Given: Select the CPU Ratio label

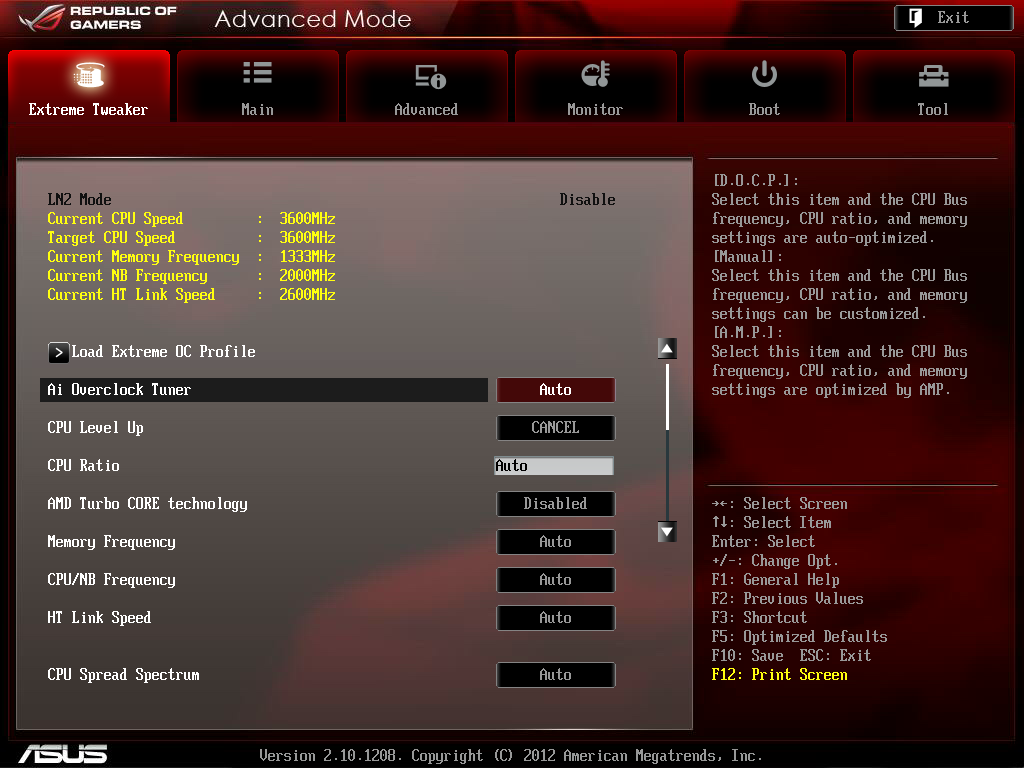Looking at the screenshot, I should click(x=84, y=466).
